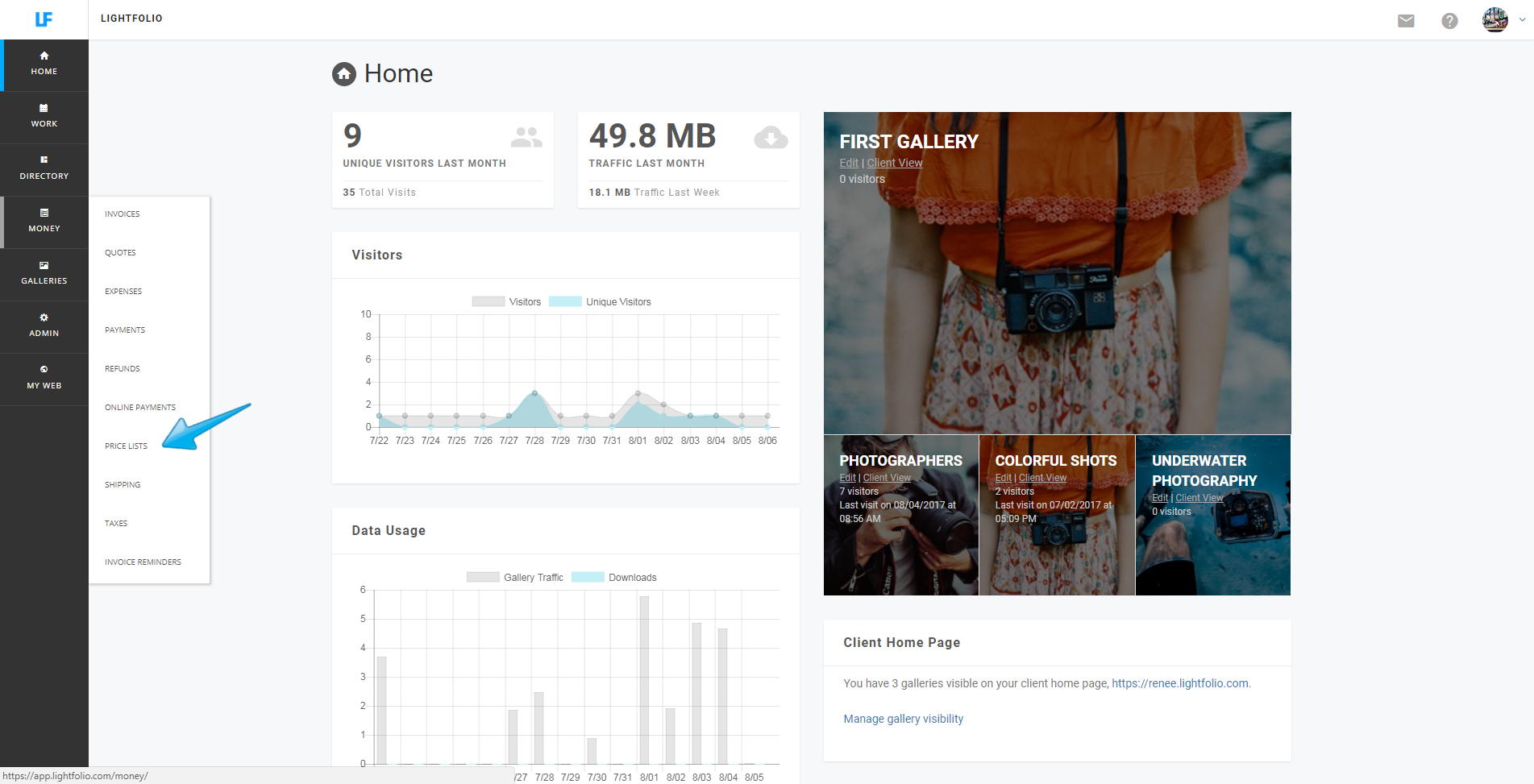
Task: Toggle the Gallery Traffic legend swatch
Action: [483, 577]
